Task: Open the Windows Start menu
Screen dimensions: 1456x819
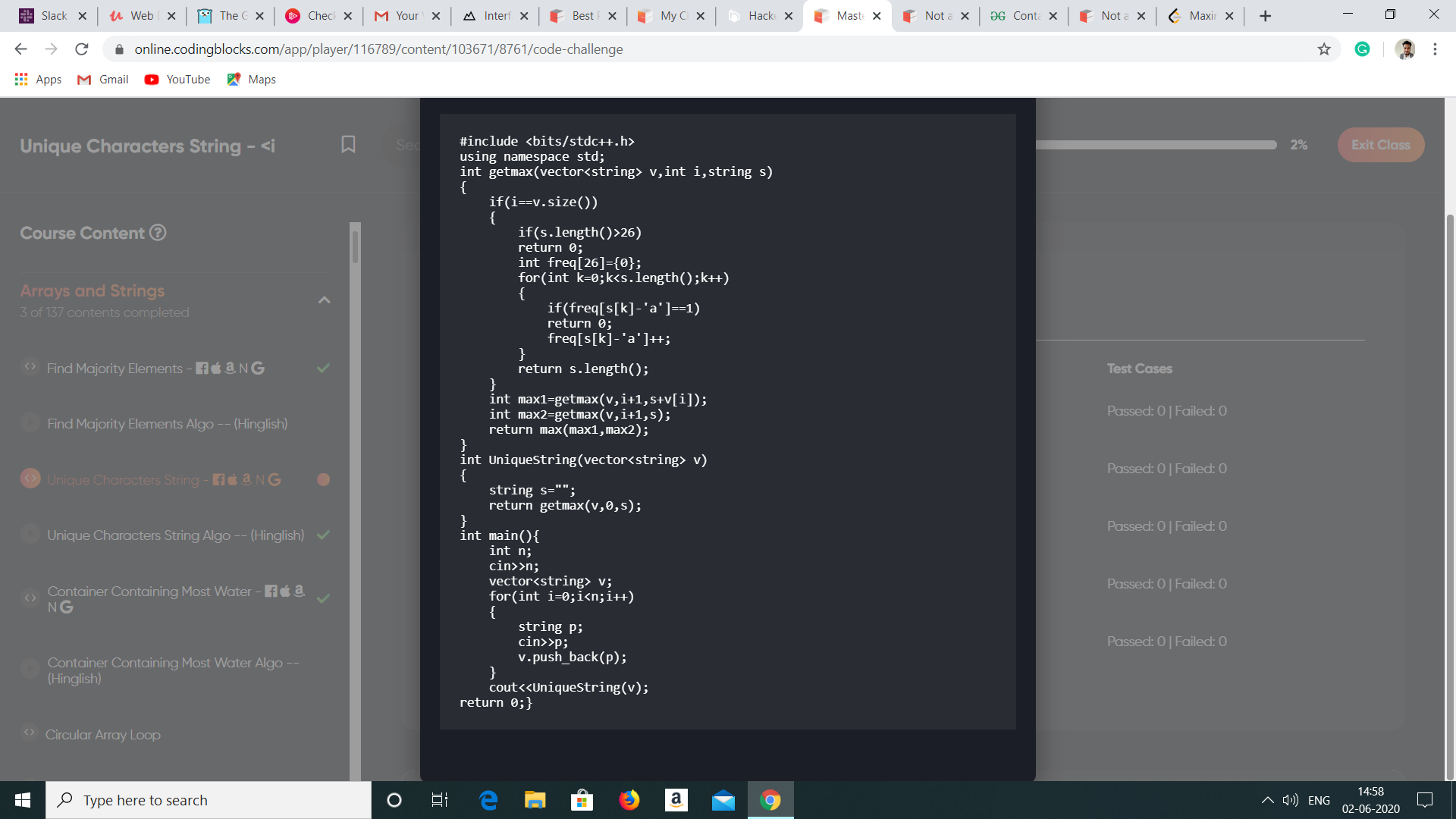Action: (x=23, y=800)
